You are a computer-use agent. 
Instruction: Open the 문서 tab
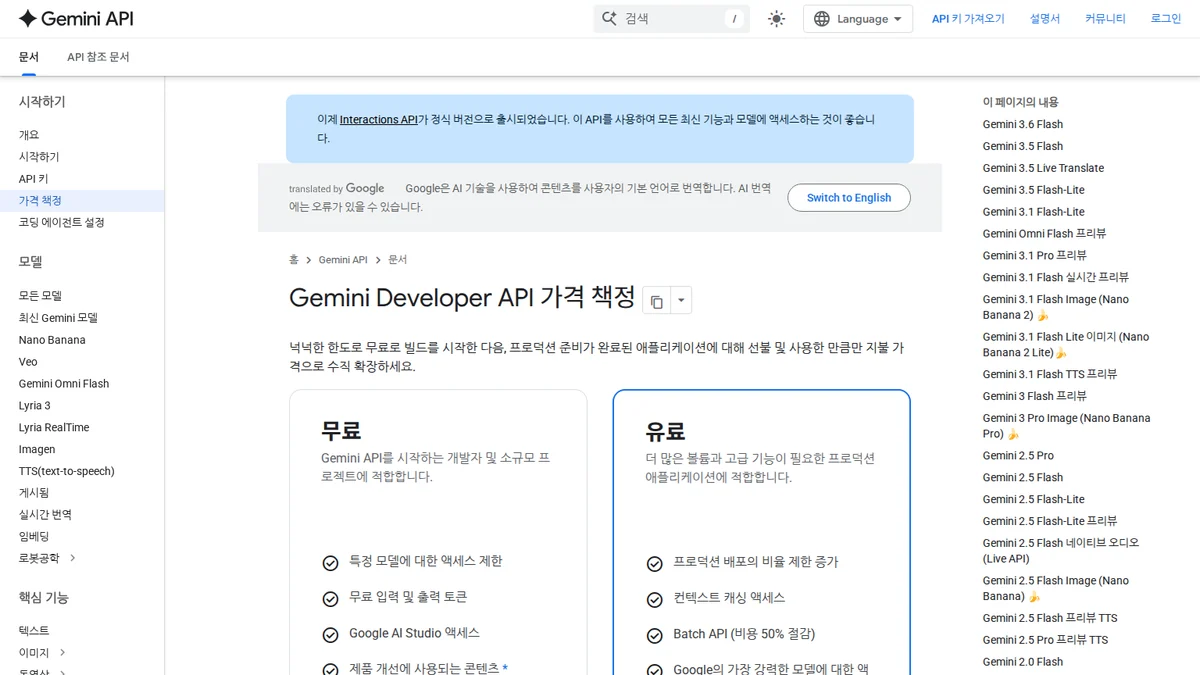pyautogui.click(x=29, y=57)
